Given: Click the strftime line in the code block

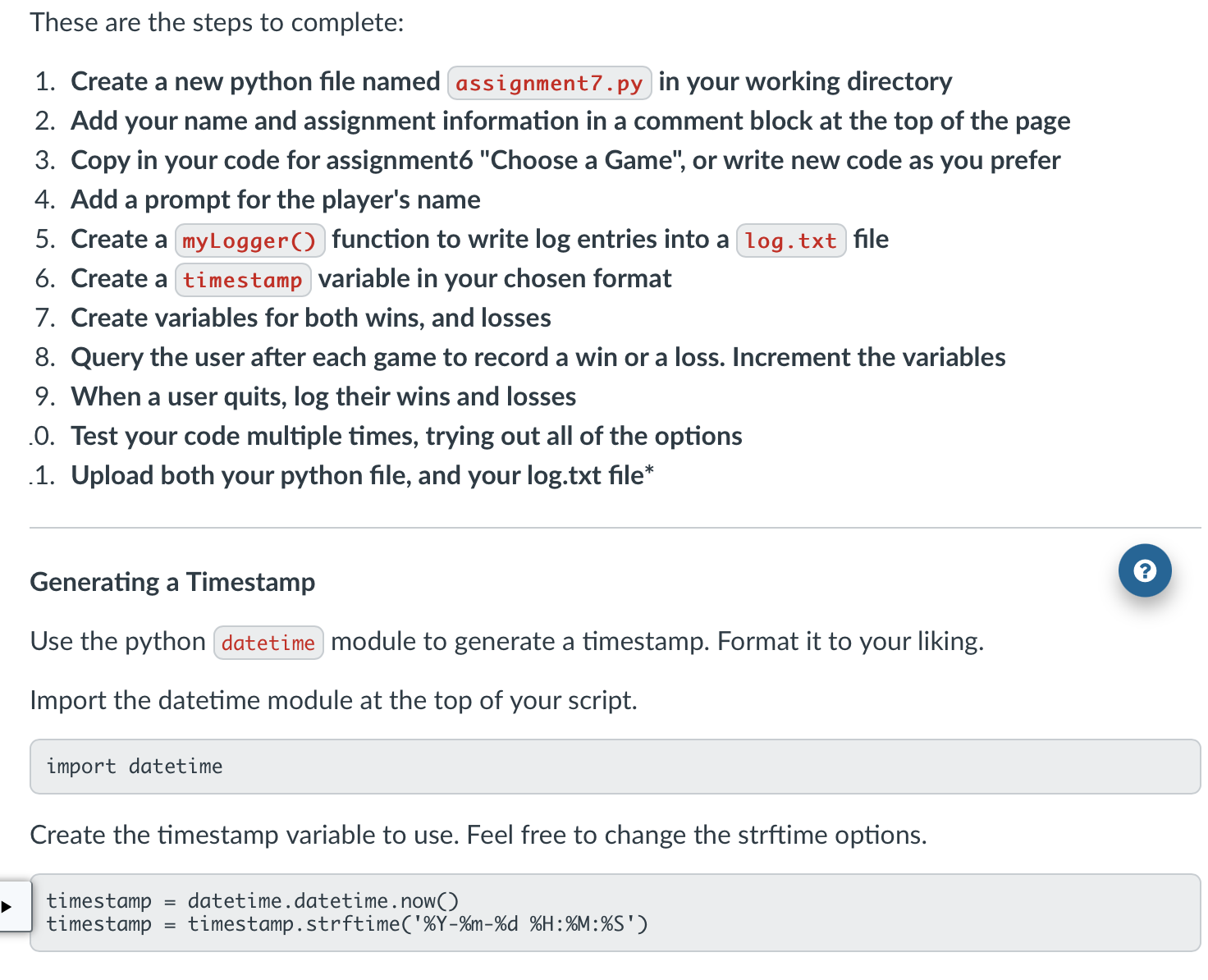Looking at the screenshot, I should point(346,924).
